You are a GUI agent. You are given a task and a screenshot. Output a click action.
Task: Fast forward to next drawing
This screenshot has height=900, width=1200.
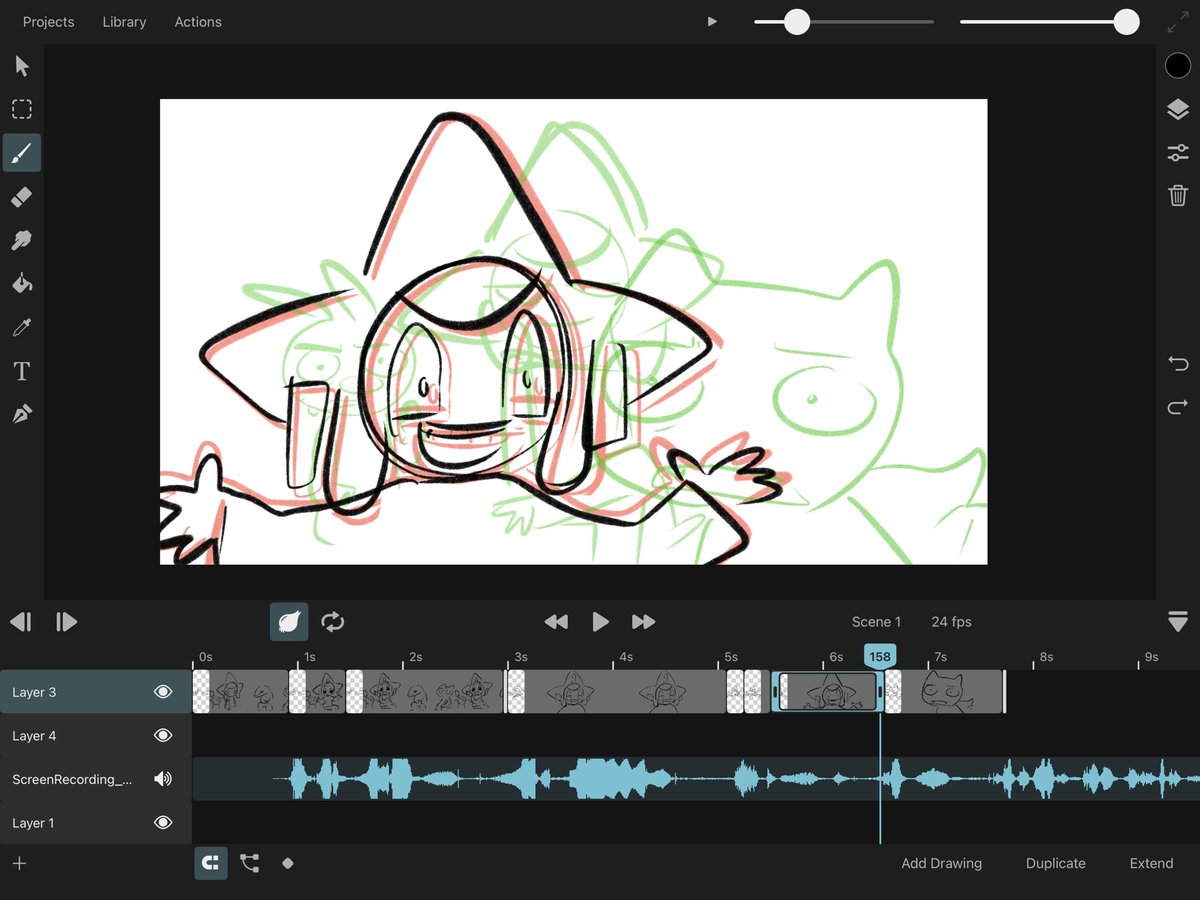click(x=643, y=622)
